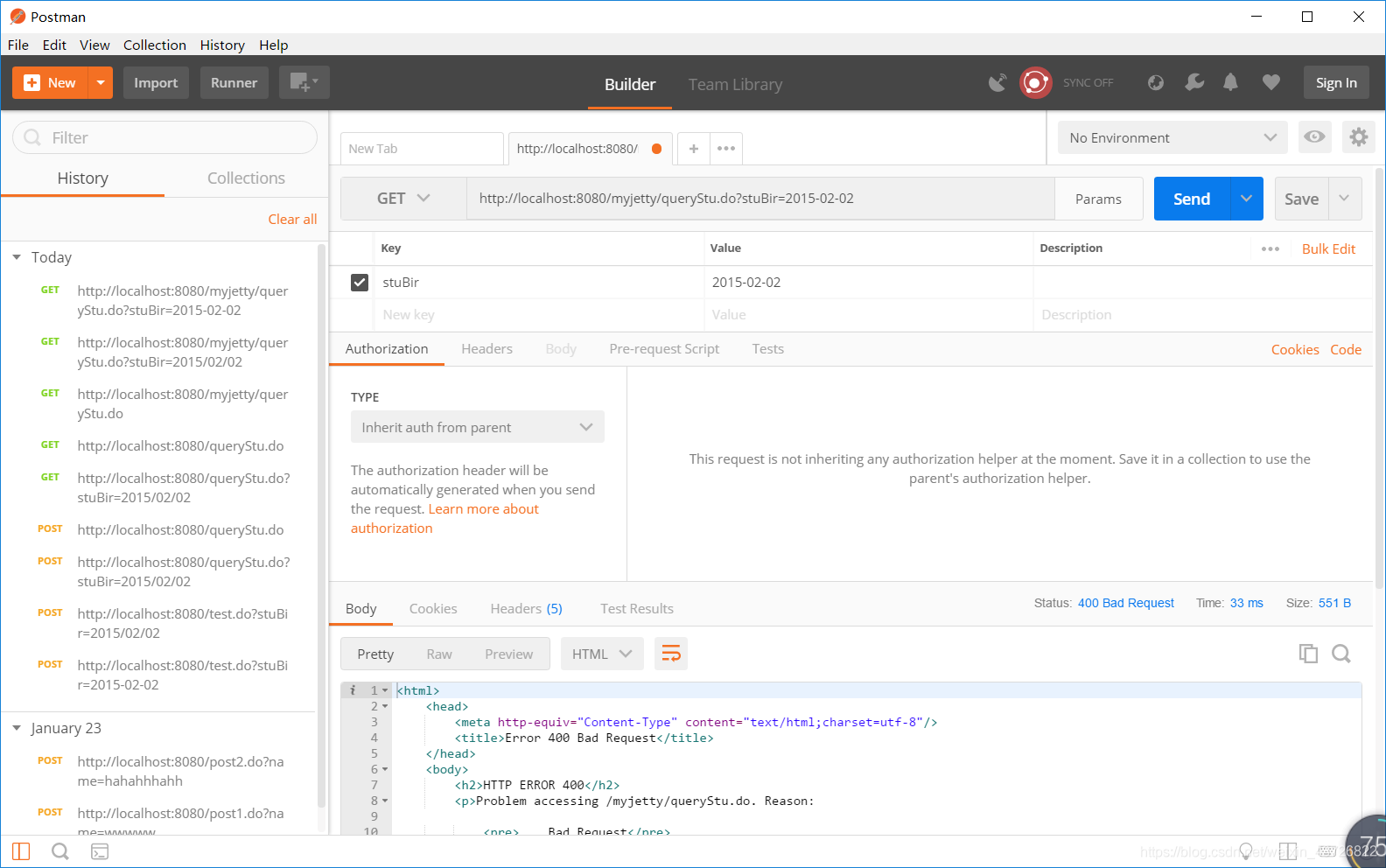Image resolution: width=1386 pixels, height=868 pixels.
Task: Click Learn more about authorization link
Action: tap(483, 509)
